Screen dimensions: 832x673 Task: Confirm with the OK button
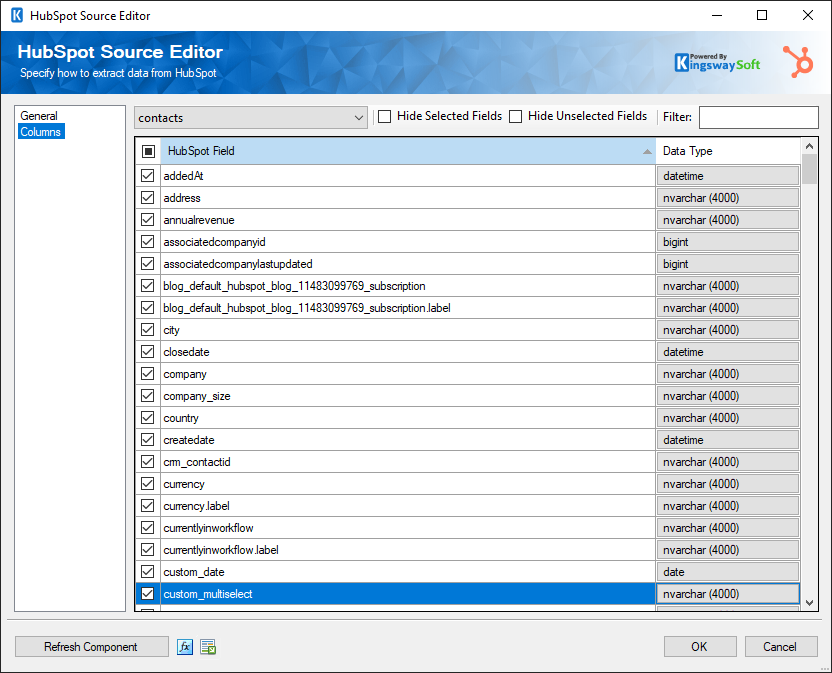tap(700, 647)
